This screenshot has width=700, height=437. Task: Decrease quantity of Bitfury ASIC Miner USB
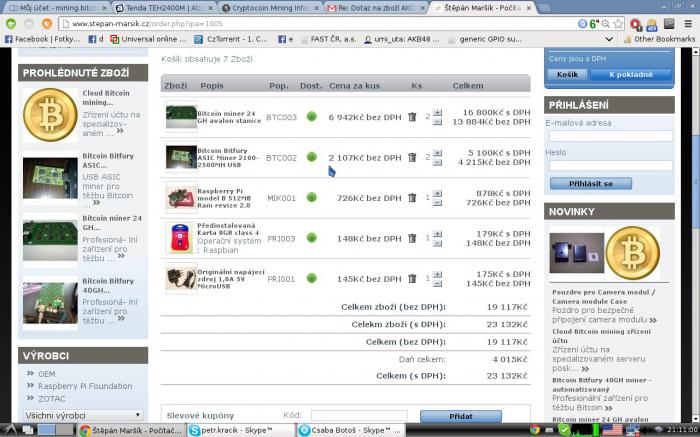[438, 162]
